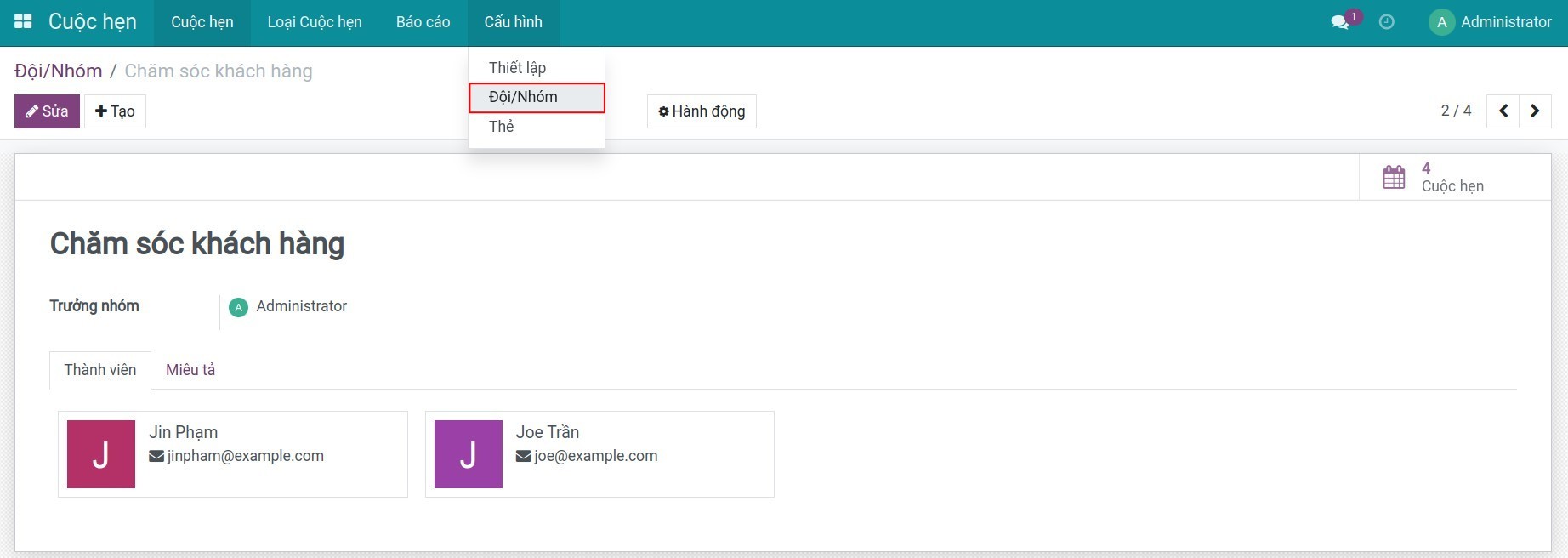The width and height of the screenshot is (1568, 558).
Task: Open the conversations chat icon with badge
Action: coord(1340,22)
